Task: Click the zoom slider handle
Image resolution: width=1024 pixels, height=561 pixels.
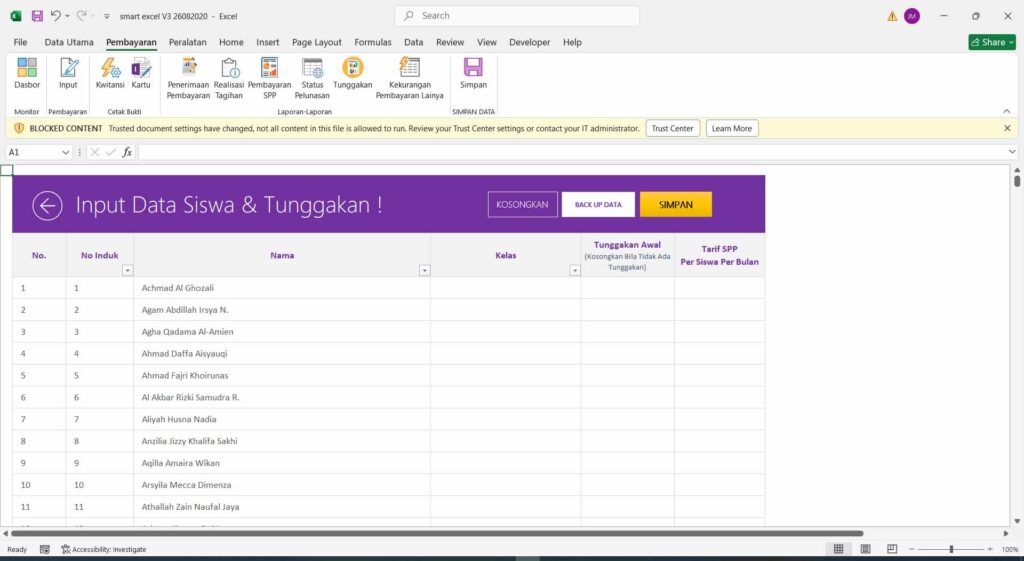Action: pyautogui.click(x=952, y=549)
